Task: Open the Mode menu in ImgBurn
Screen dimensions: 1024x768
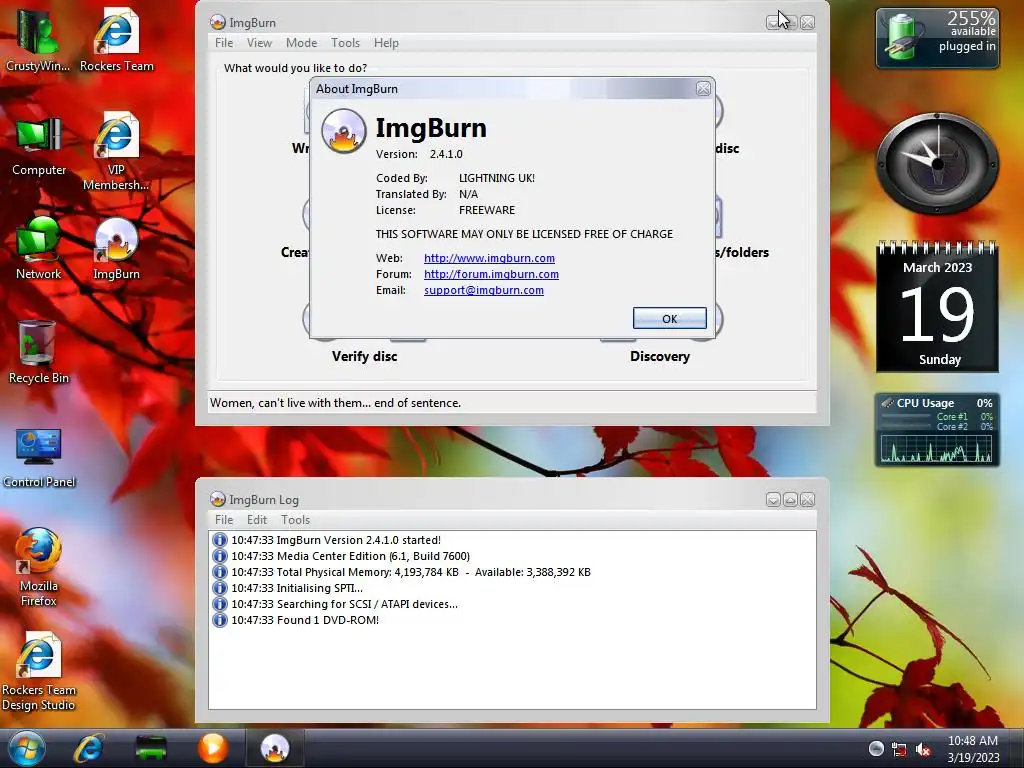Action: coord(302,43)
